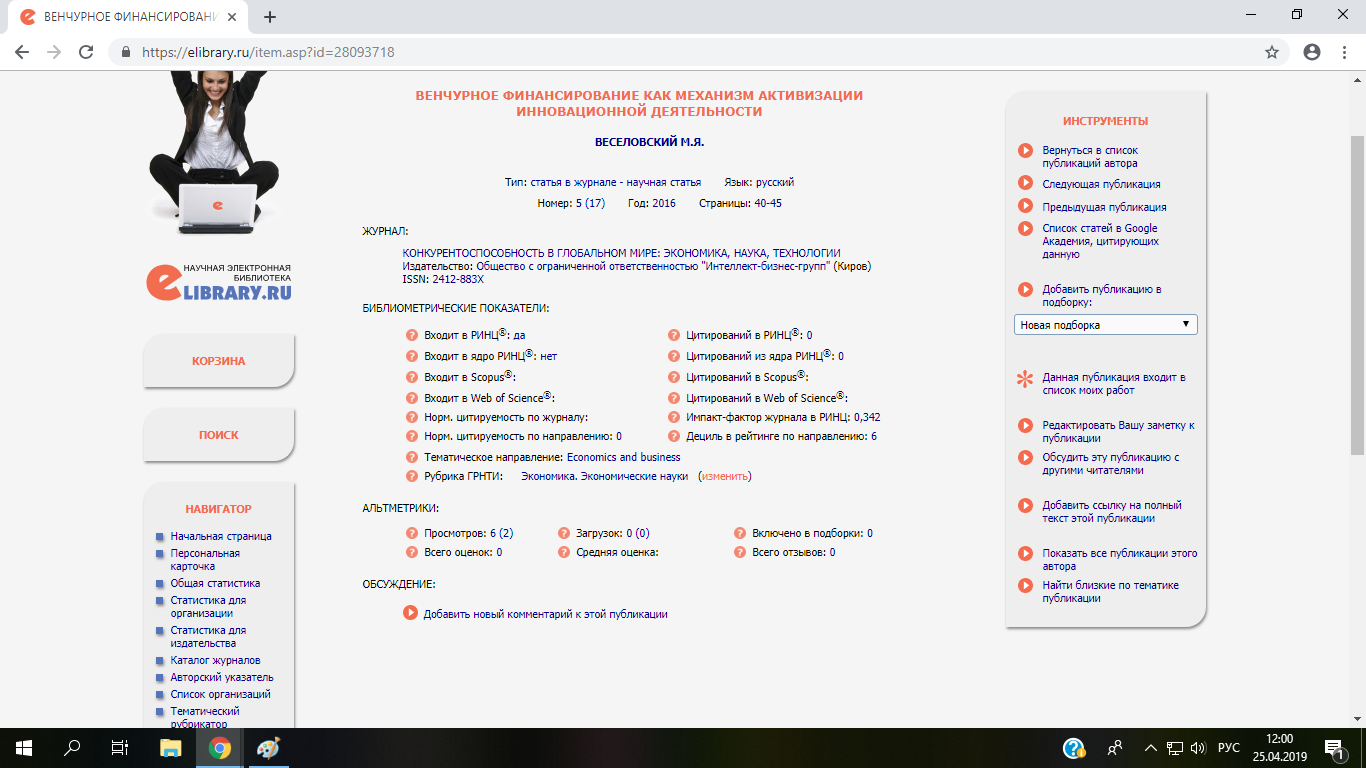Click help icon beside 'Импакт-фактор журнала в РИНЦ'
1366x768 pixels.
click(x=673, y=417)
